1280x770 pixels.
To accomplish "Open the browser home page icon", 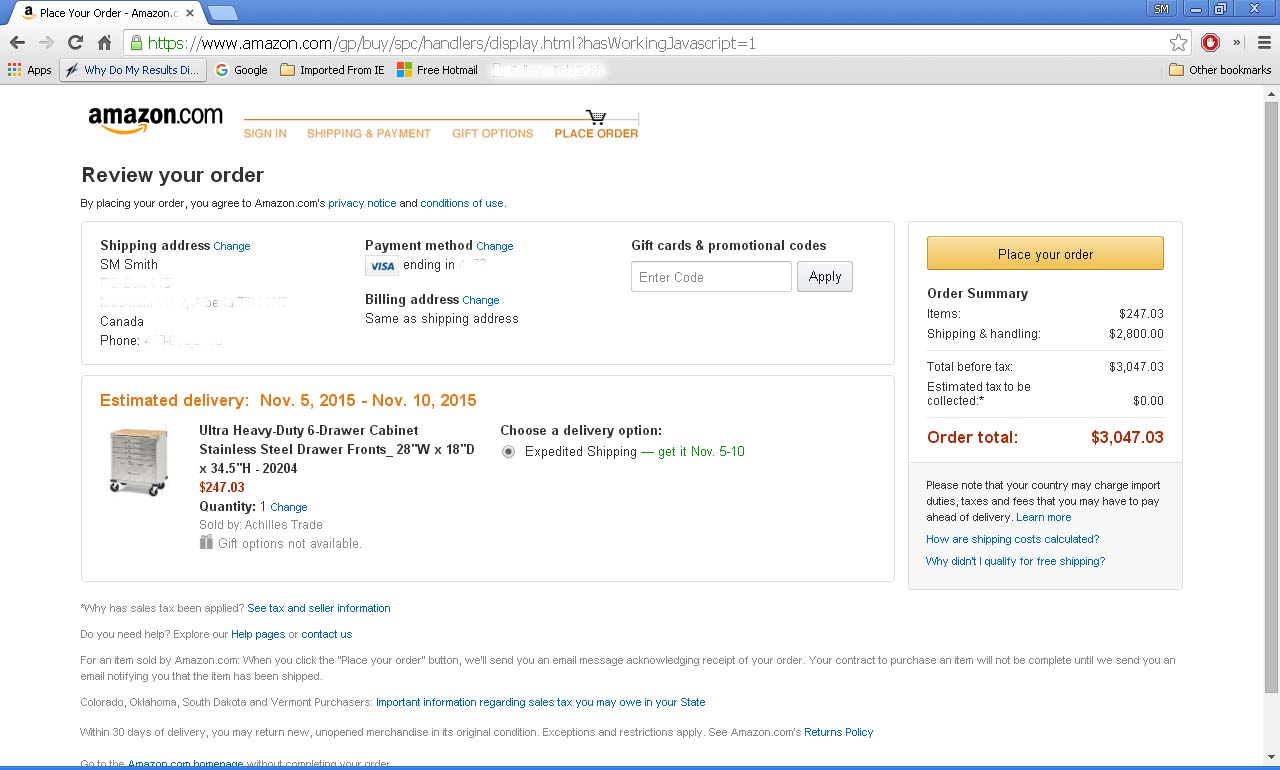I will [104, 43].
